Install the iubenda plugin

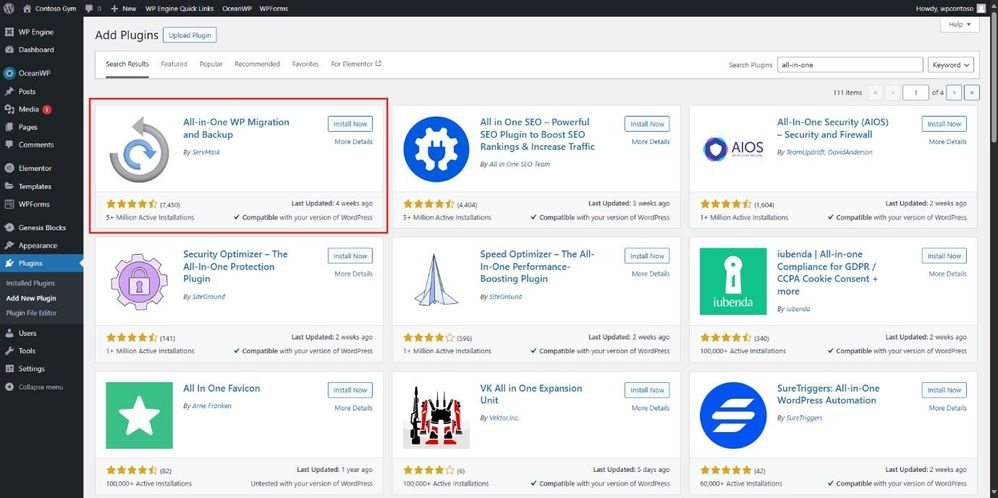click(x=944, y=256)
